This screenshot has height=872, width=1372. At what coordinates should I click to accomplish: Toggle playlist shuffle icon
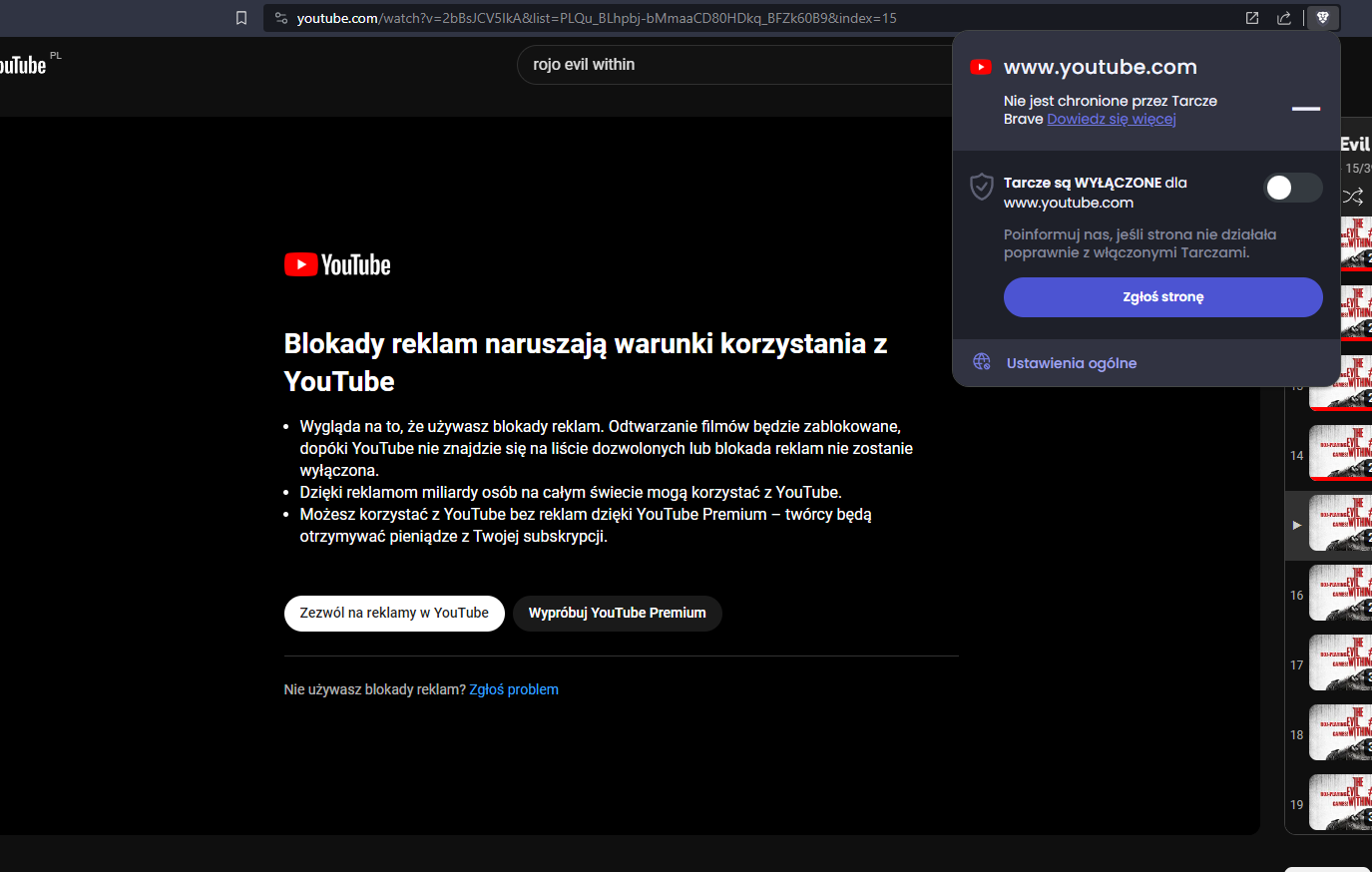1352,197
